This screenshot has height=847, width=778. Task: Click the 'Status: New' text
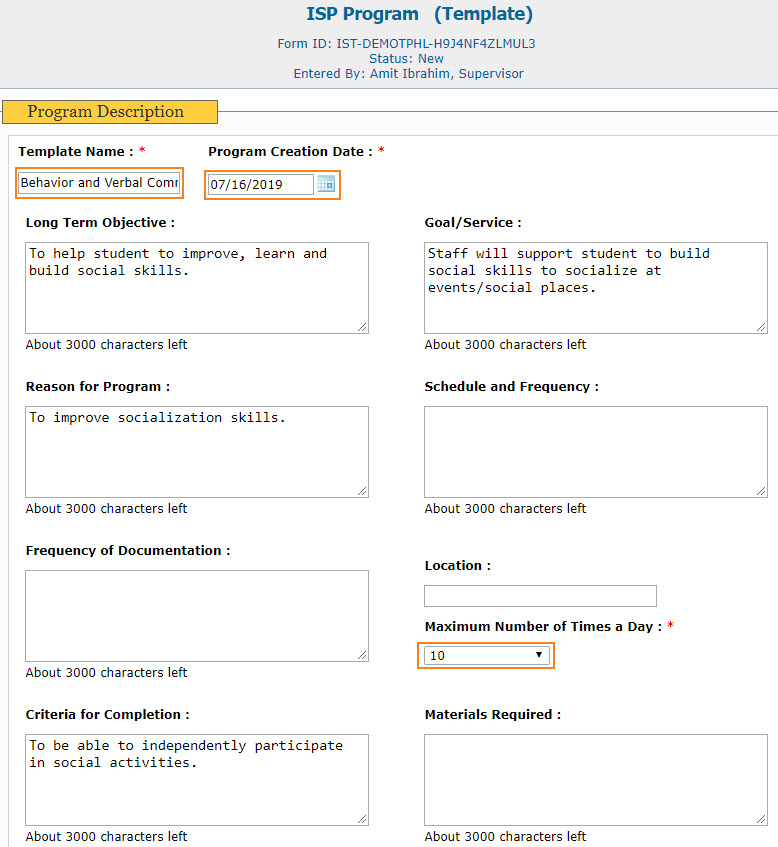[x=406, y=58]
